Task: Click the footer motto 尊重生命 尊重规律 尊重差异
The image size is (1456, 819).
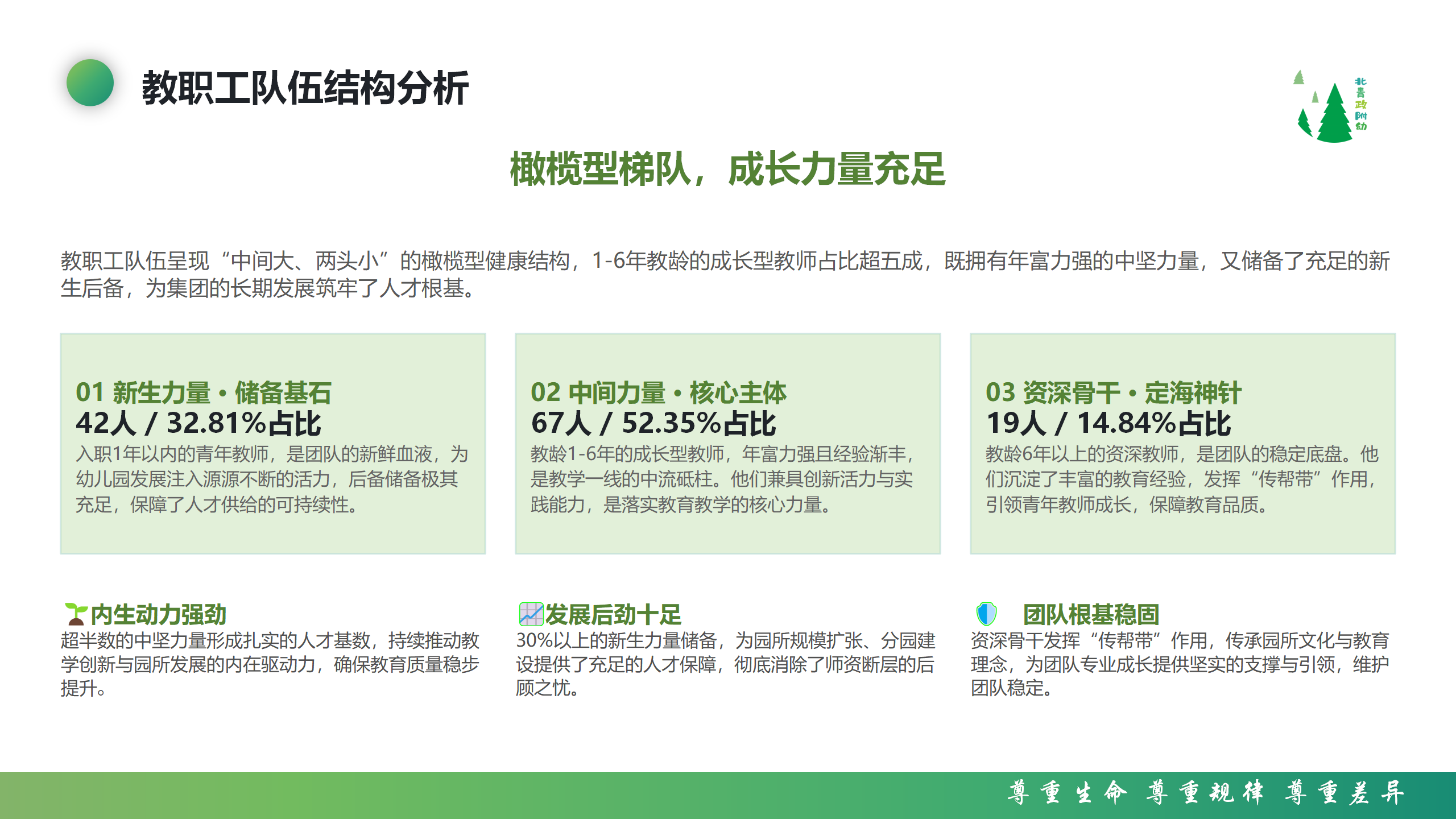Action: (x=1207, y=792)
